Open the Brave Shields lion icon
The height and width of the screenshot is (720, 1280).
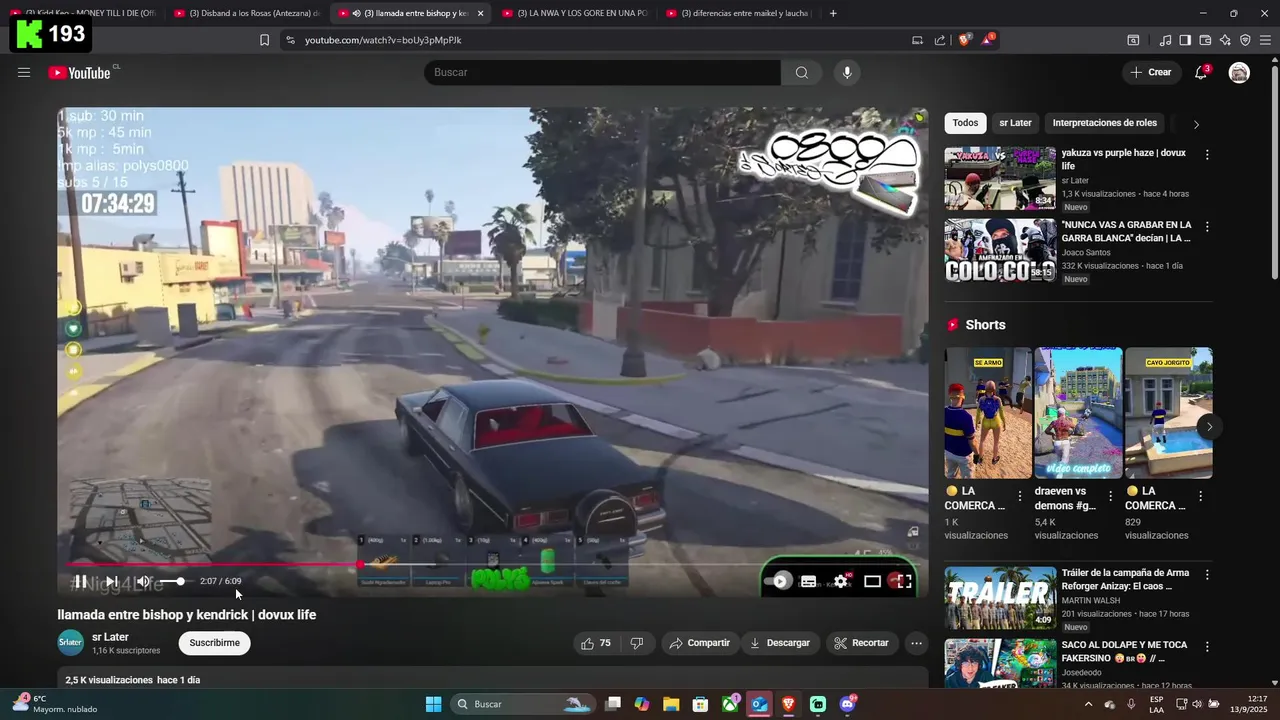pyautogui.click(x=965, y=40)
